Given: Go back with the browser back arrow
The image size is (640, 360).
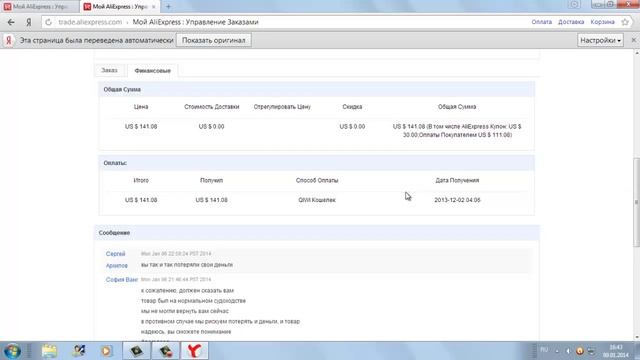Looking at the screenshot, I should coord(11,22).
